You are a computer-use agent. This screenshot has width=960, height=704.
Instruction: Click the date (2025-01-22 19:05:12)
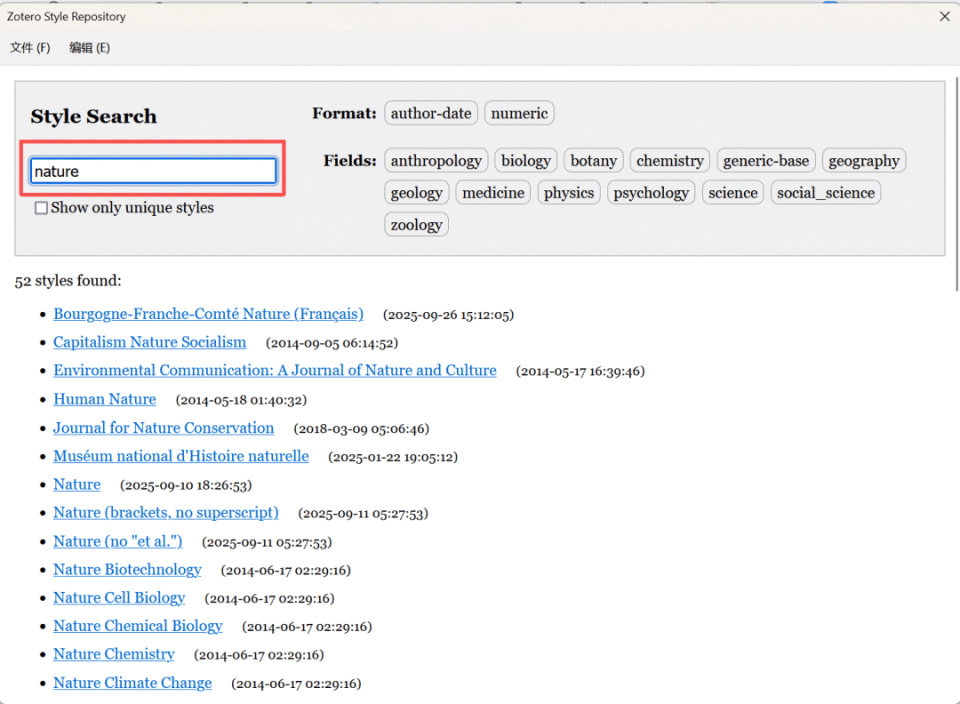(x=393, y=457)
